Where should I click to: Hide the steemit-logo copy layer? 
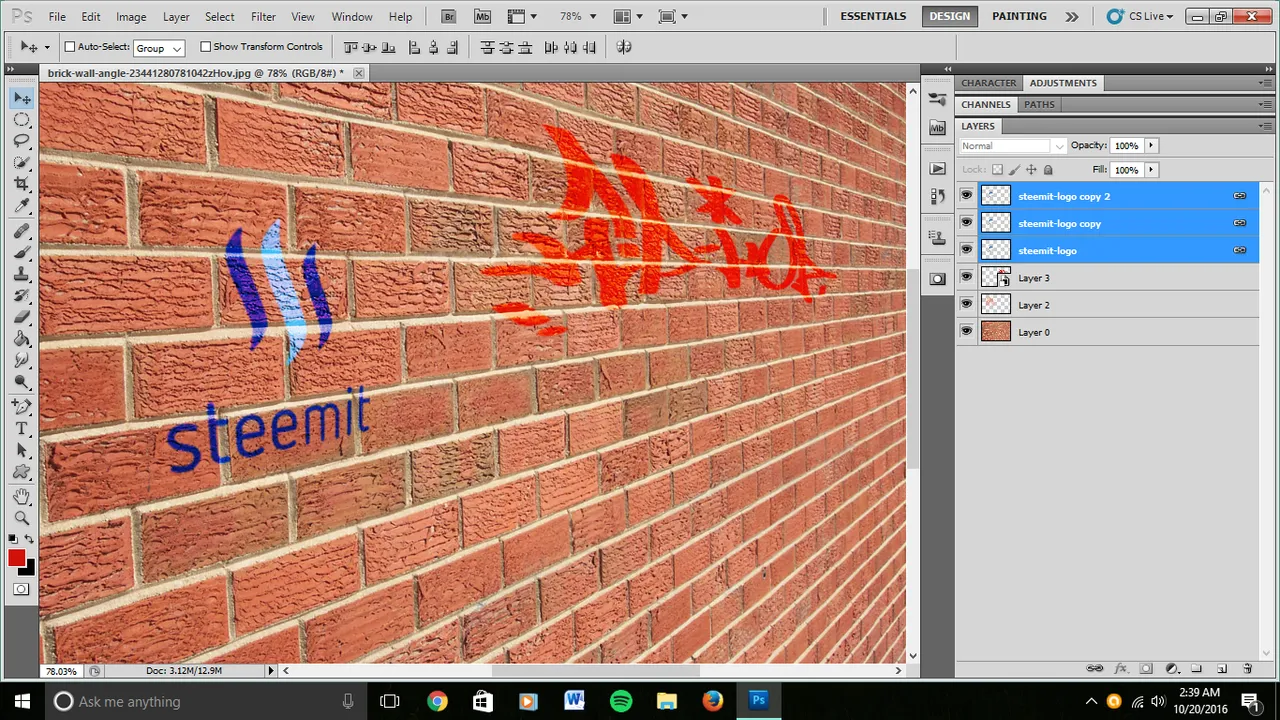tap(966, 223)
